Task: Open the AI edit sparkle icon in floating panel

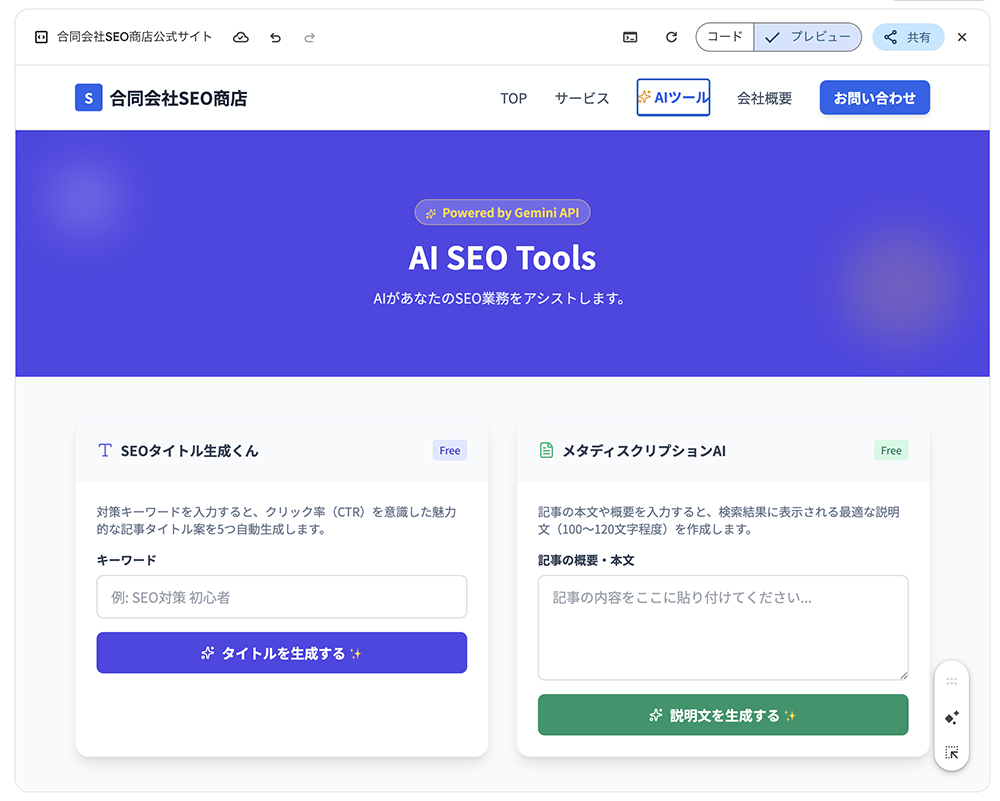Action: click(x=951, y=717)
